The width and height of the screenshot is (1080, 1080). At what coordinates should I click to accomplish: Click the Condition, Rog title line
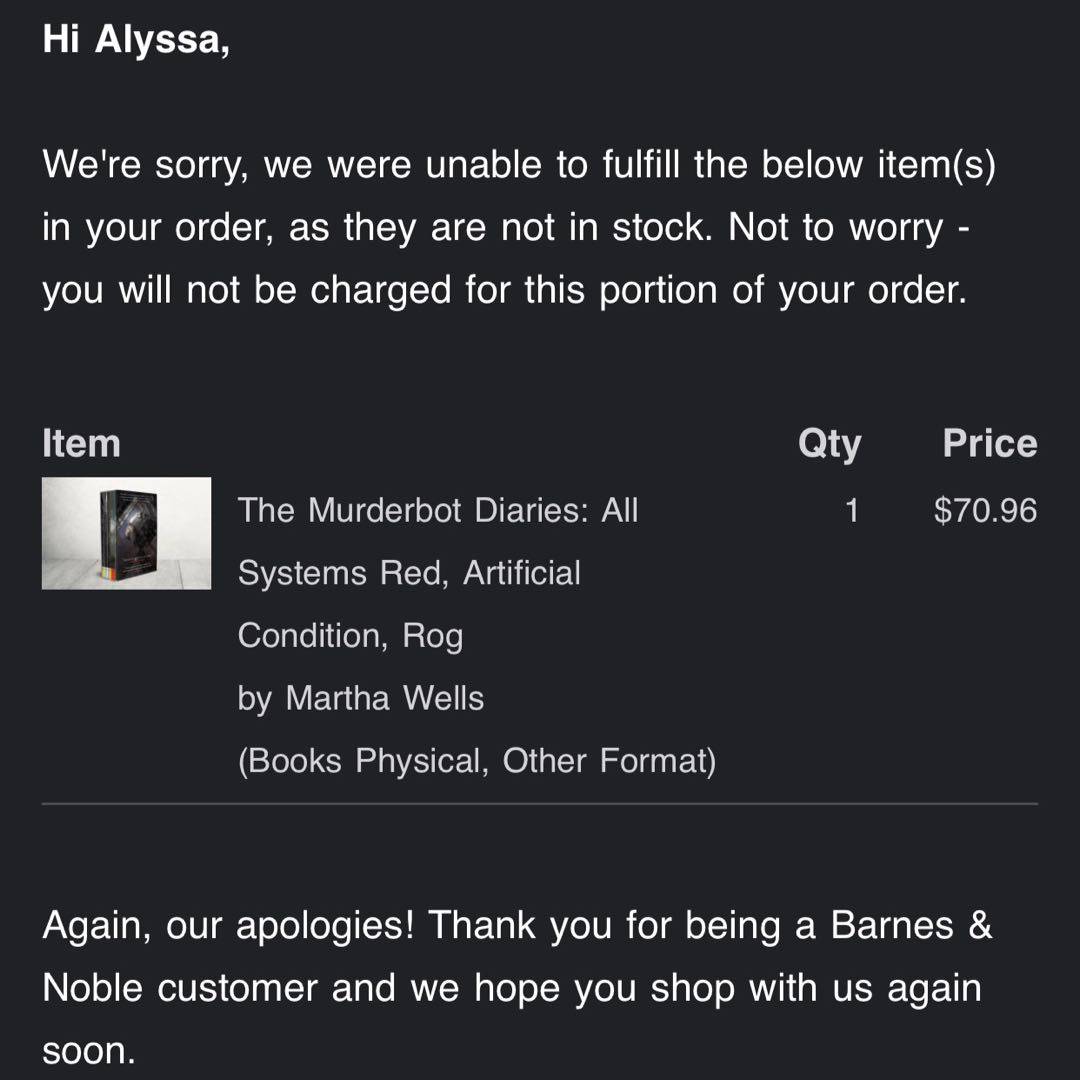click(350, 636)
